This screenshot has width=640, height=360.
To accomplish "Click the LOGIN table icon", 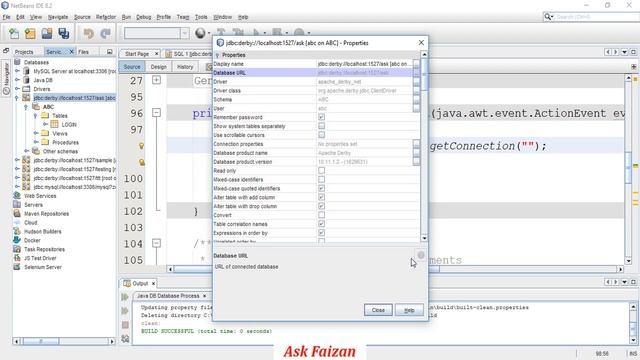I will (x=54, y=124).
